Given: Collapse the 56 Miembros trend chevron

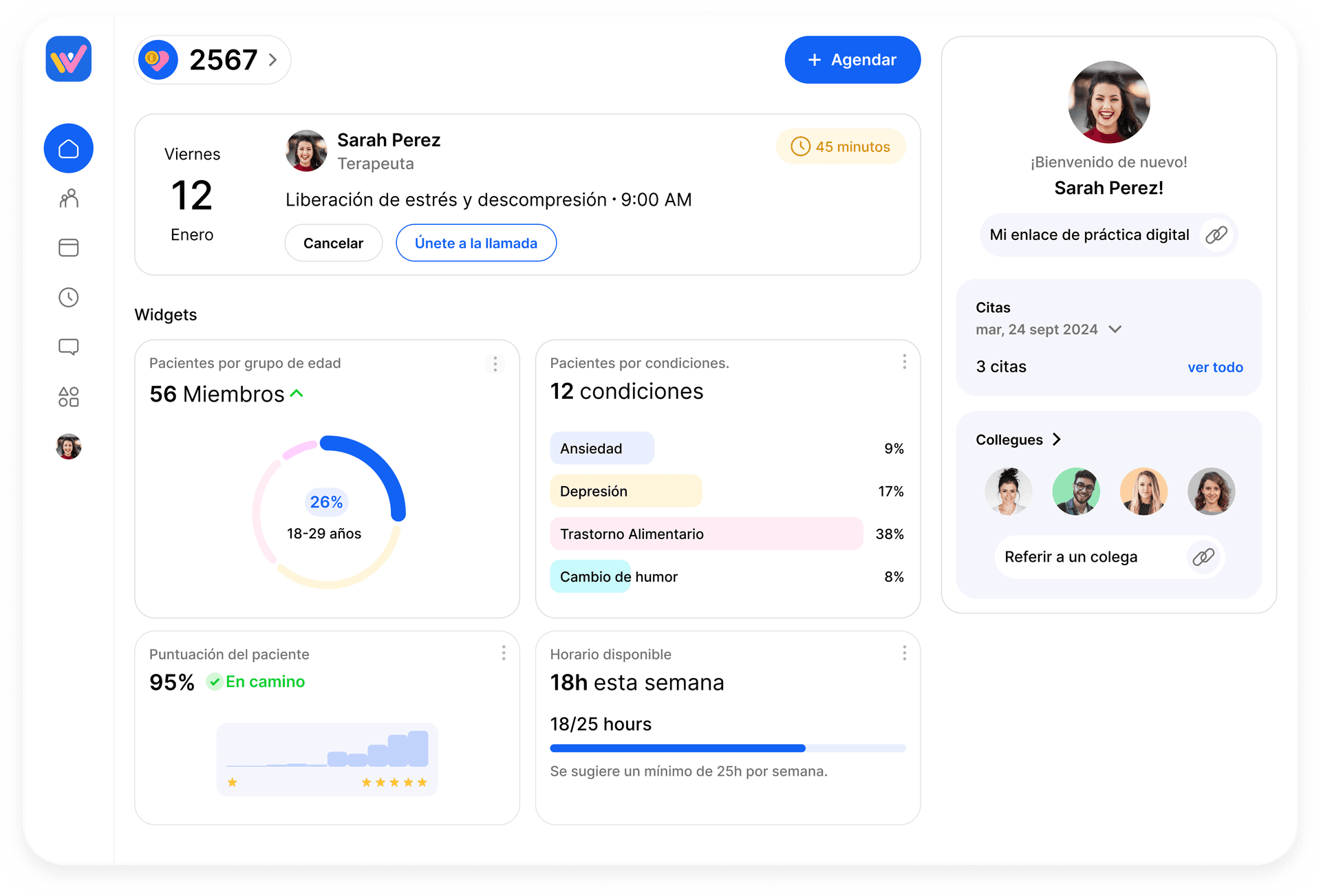Looking at the screenshot, I should click(297, 393).
